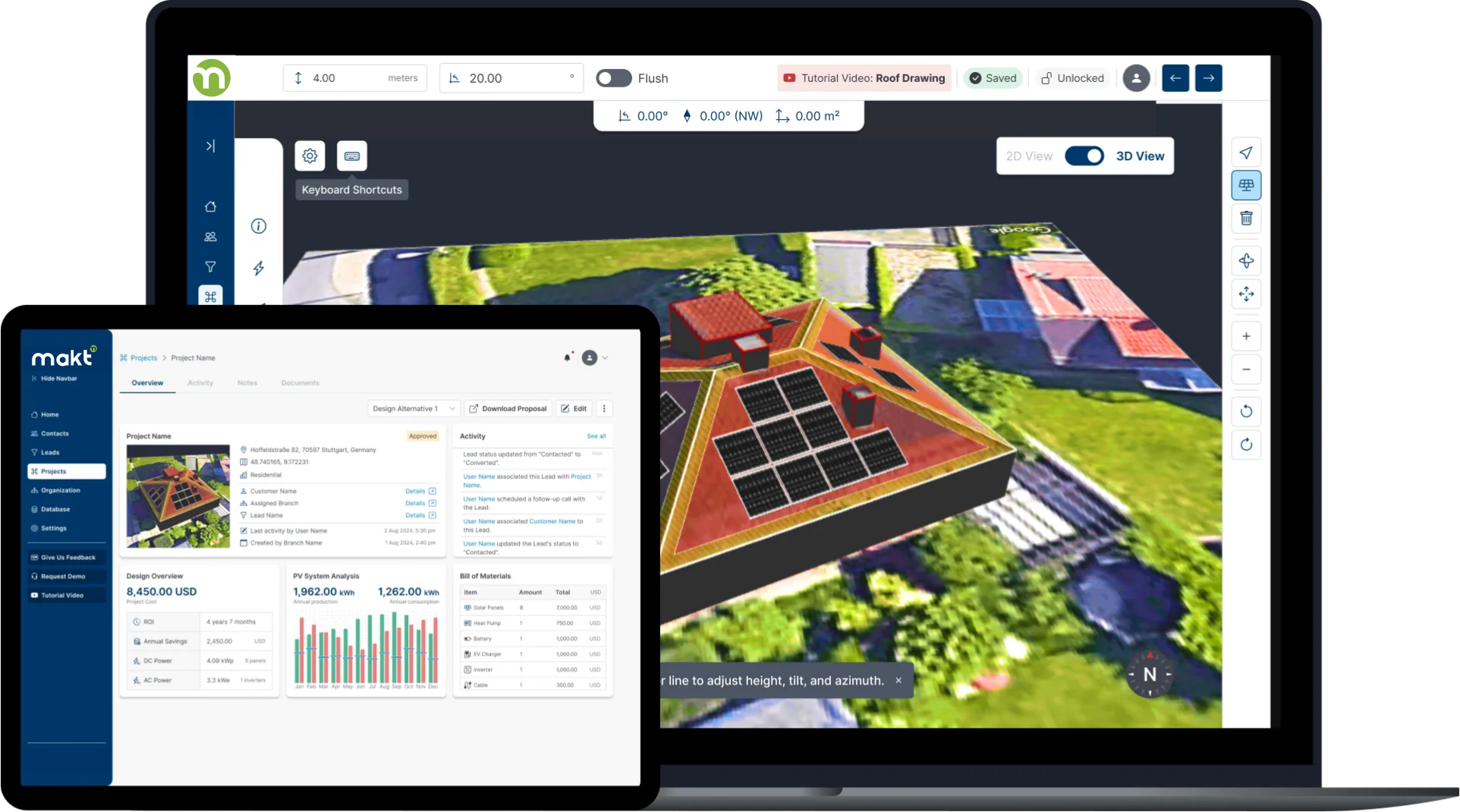
Task: Expand the user profile chevron in project header
Action: pyautogui.click(x=606, y=357)
